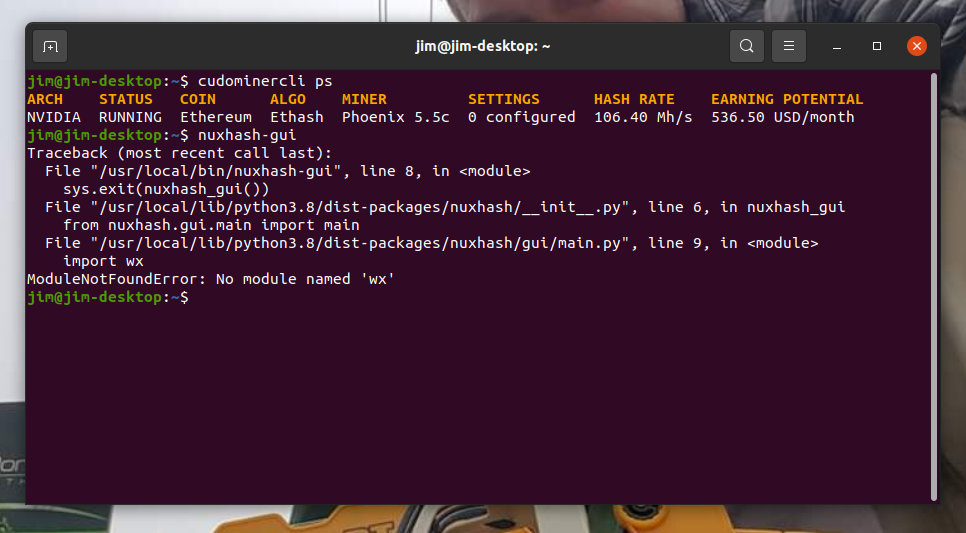Click the 'cudominercli ps' command text

pyautogui.click(x=265, y=81)
